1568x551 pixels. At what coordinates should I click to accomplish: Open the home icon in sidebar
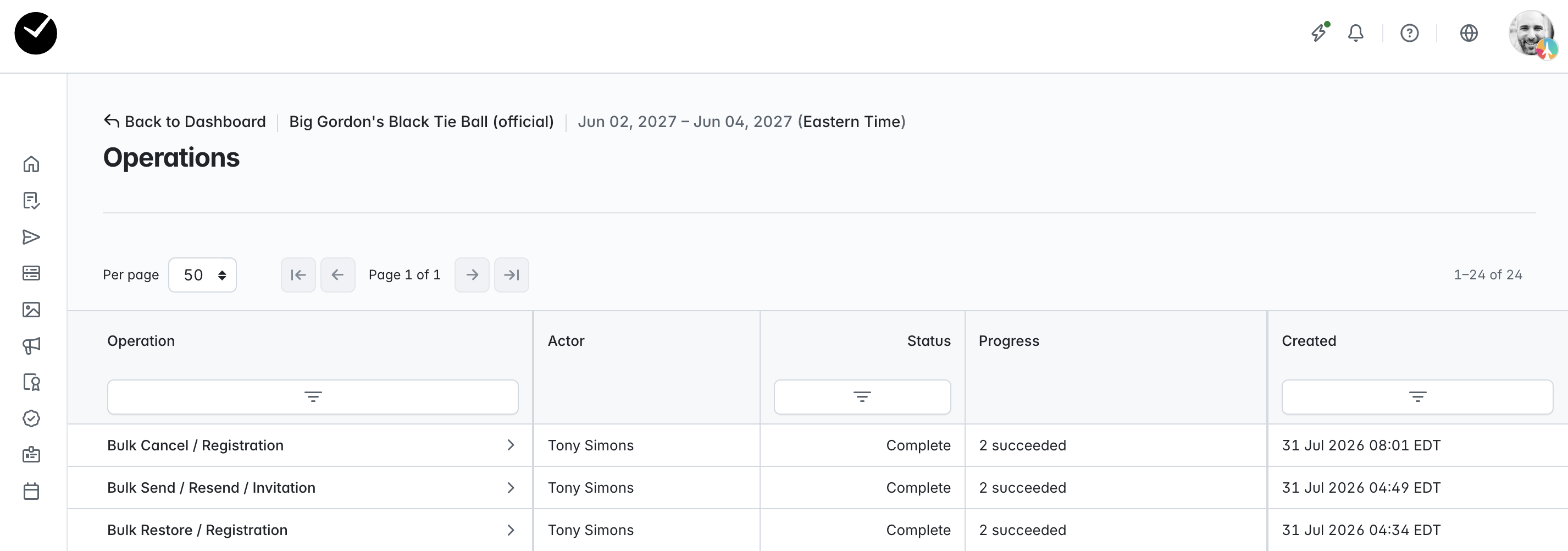click(31, 164)
